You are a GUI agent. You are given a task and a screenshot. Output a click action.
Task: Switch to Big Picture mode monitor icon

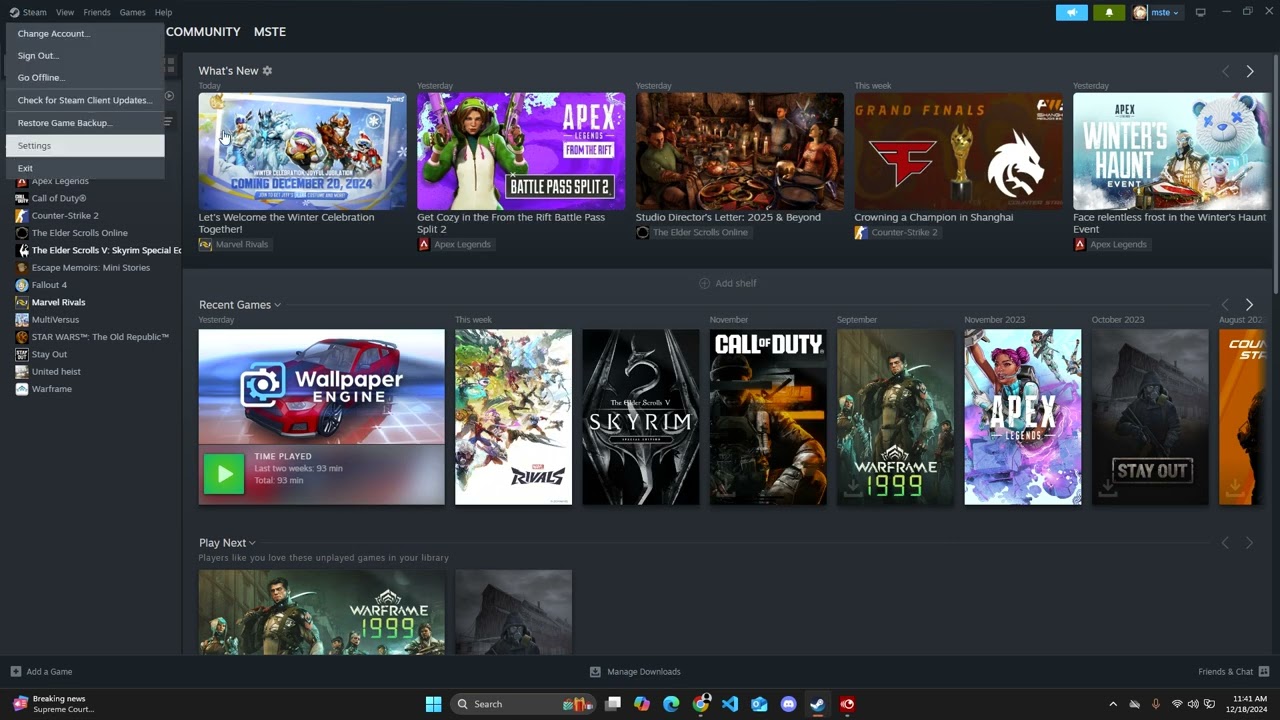click(1201, 12)
